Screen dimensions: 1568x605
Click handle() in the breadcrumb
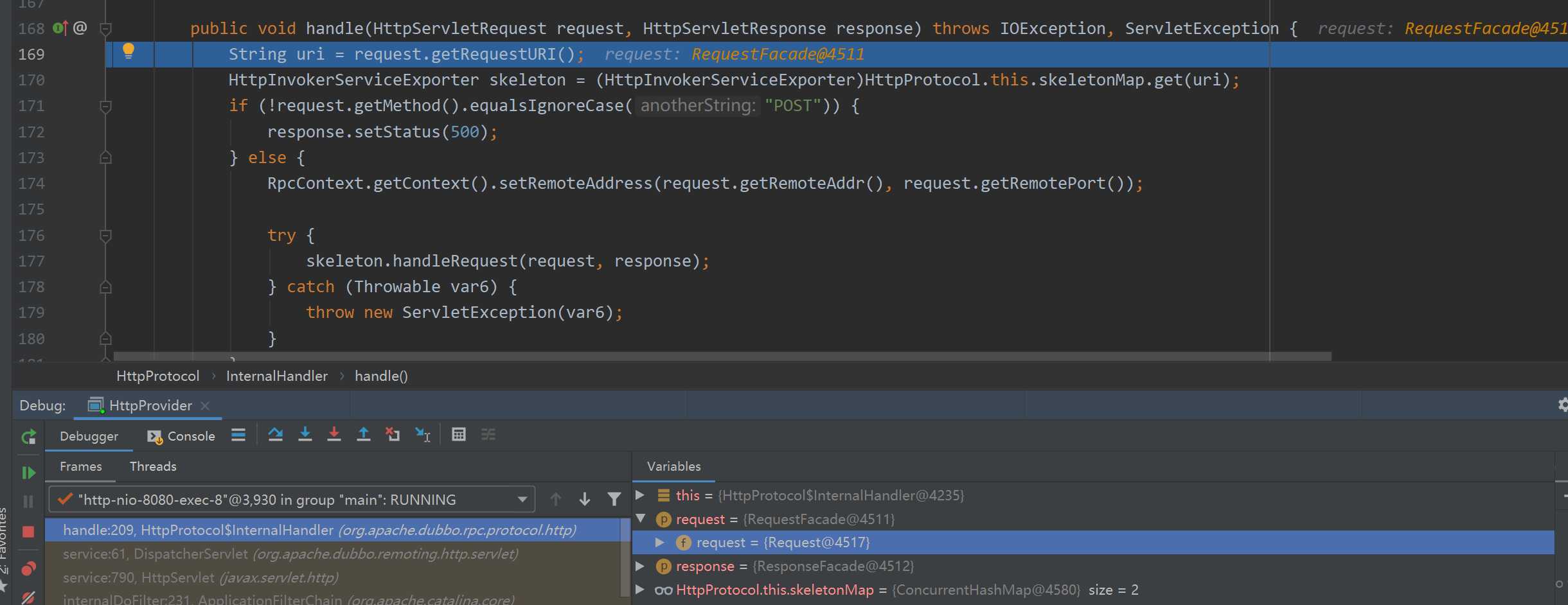[x=381, y=376]
